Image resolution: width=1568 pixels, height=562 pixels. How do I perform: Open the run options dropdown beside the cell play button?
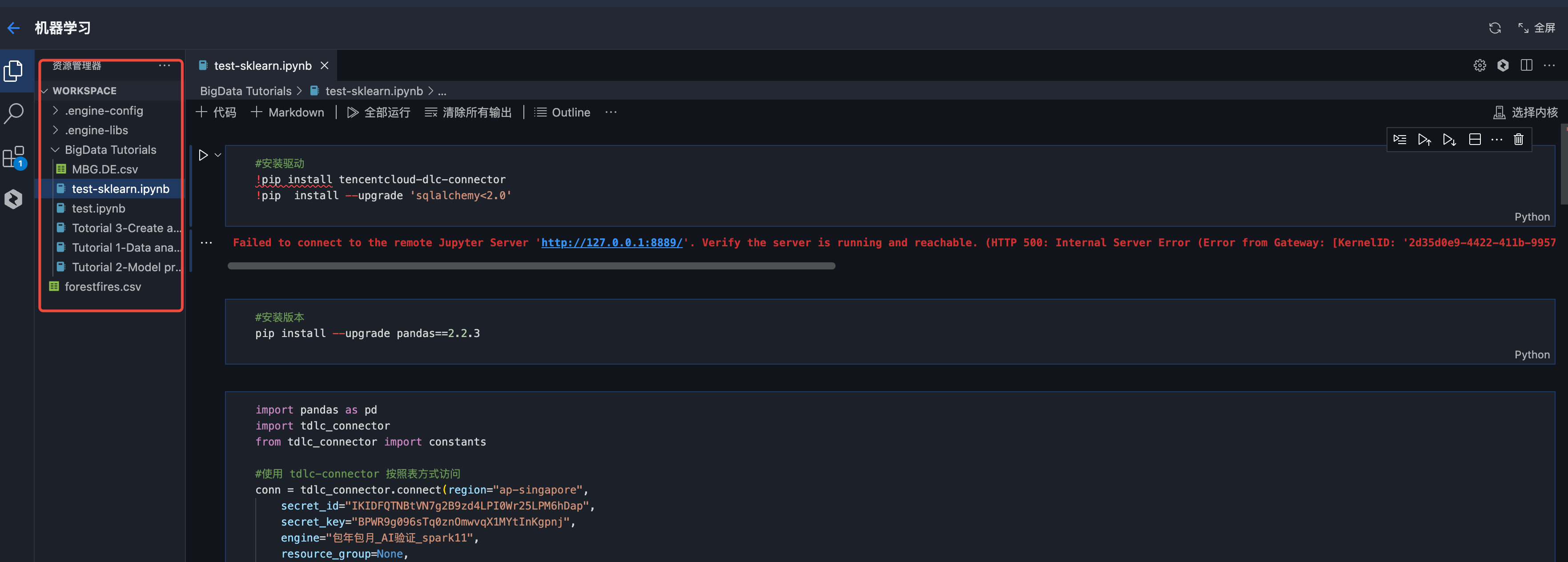click(218, 155)
